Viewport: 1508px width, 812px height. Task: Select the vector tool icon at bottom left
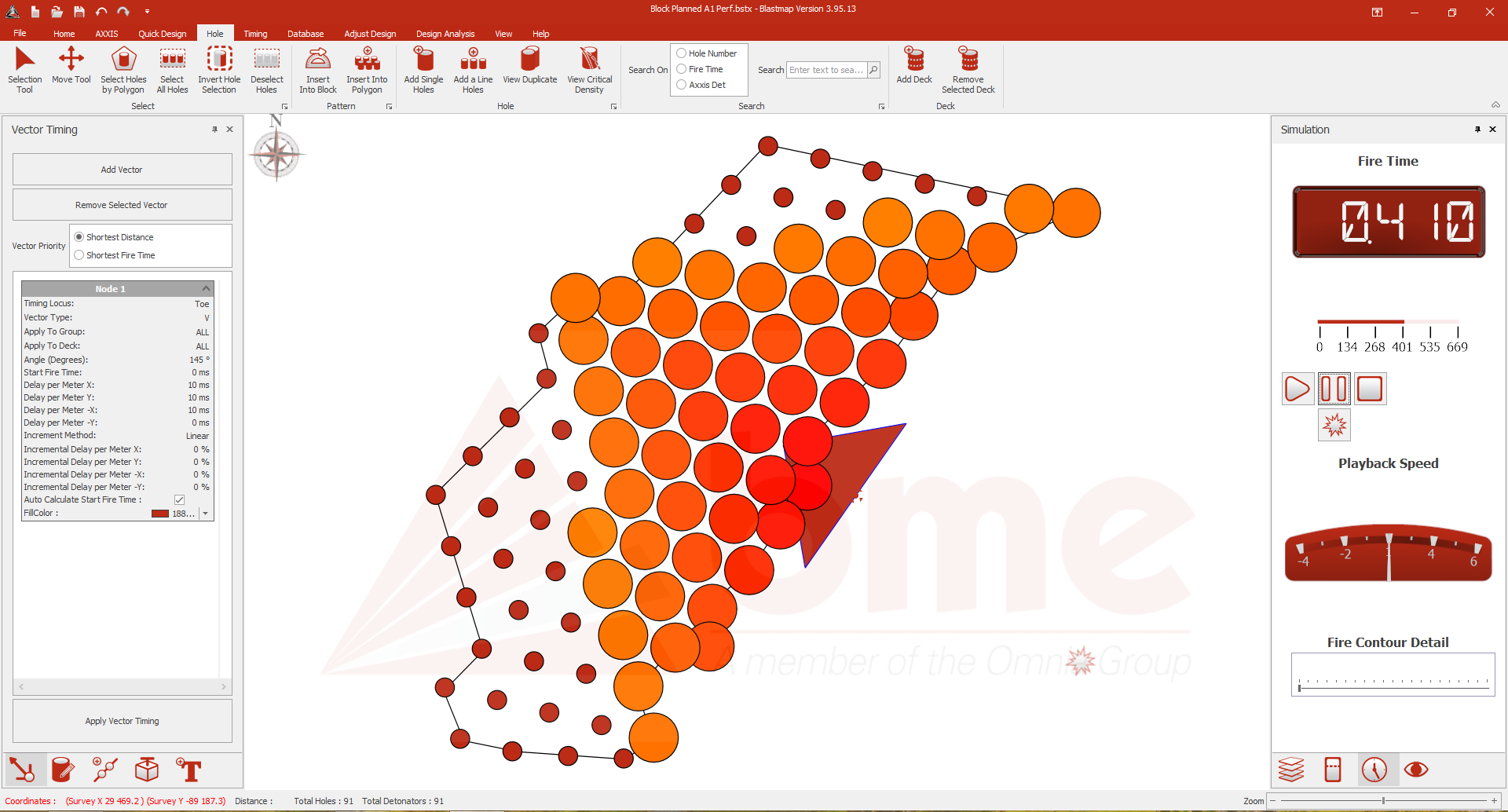pos(22,770)
